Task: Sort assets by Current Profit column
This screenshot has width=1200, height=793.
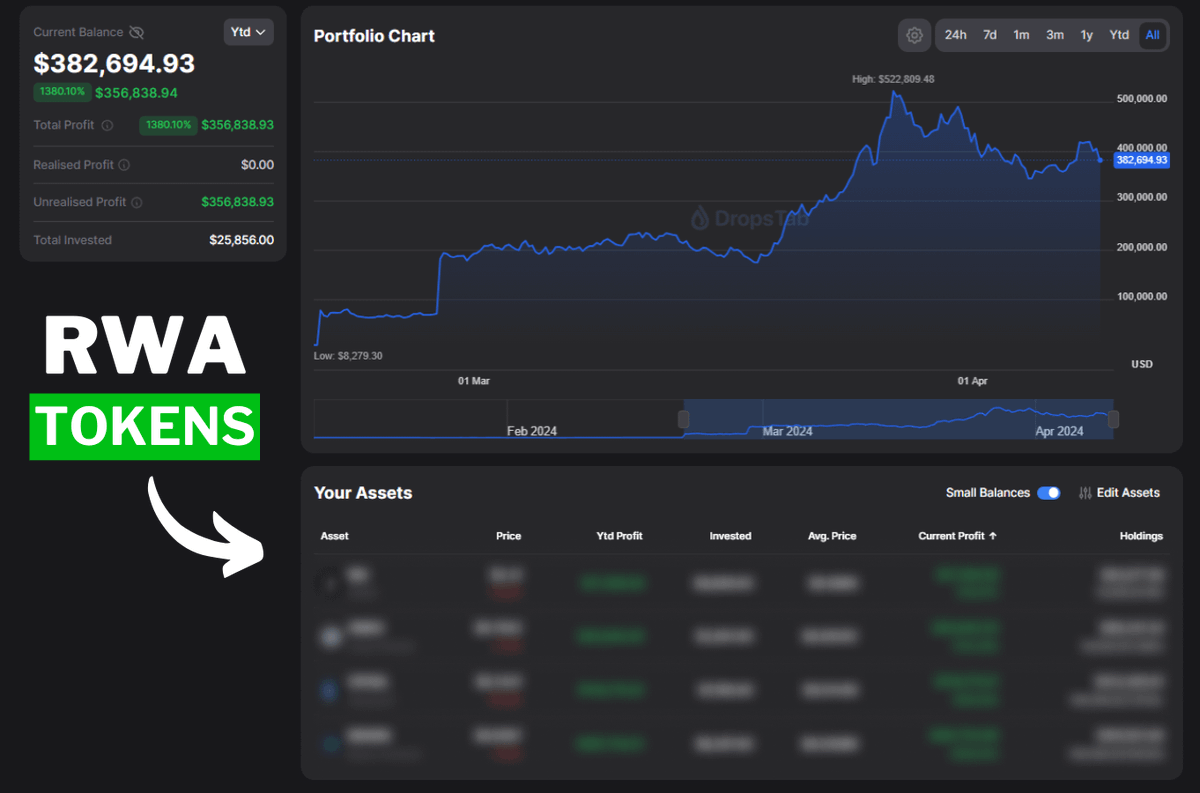Action: pos(957,535)
